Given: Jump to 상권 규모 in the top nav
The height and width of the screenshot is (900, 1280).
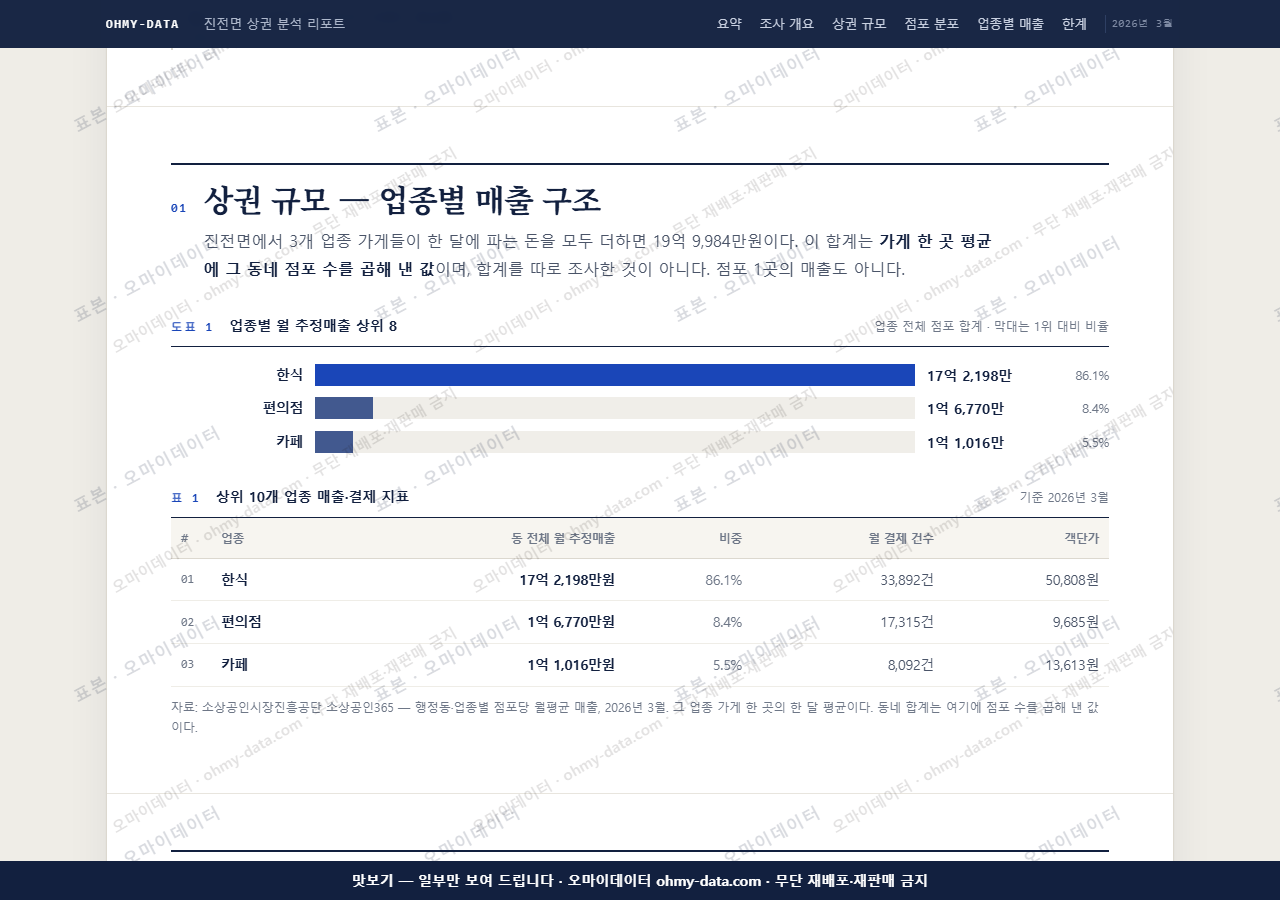Looking at the screenshot, I should pyautogui.click(x=859, y=24).
